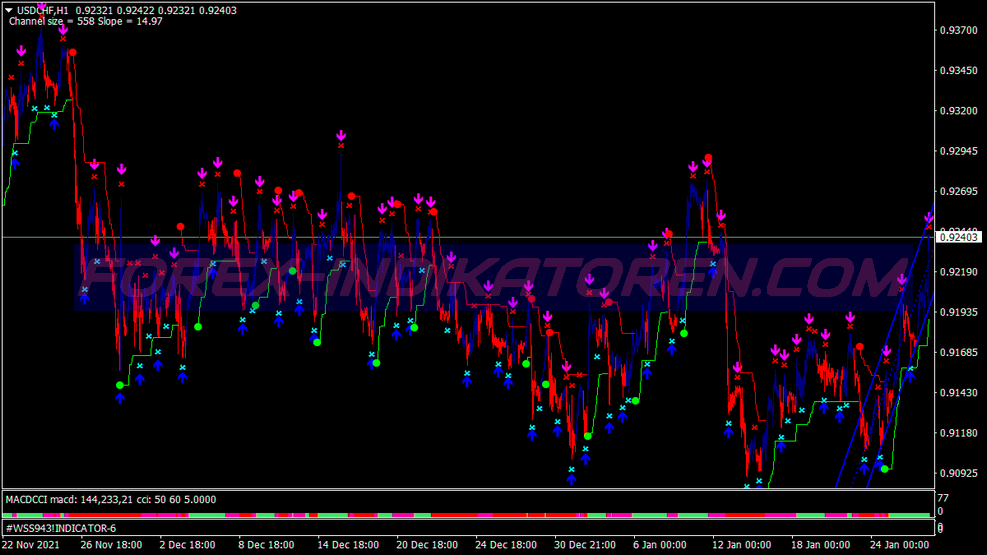Click the 'Channel size = 558 Slope = 14.97' label
Viewport: 987px width, 555px height.
[x=86, y=21]
